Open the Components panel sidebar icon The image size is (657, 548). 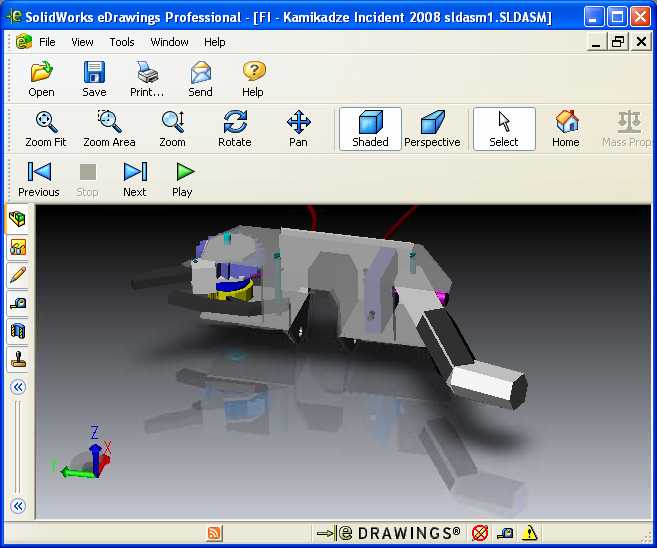(x=18, y=219)
